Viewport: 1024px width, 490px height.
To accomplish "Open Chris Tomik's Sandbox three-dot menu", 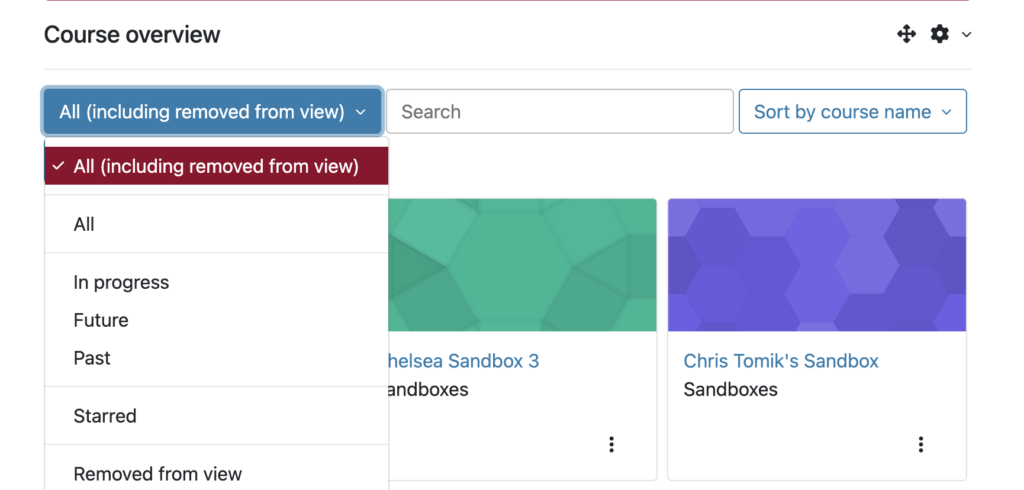I will click(920, 444).
